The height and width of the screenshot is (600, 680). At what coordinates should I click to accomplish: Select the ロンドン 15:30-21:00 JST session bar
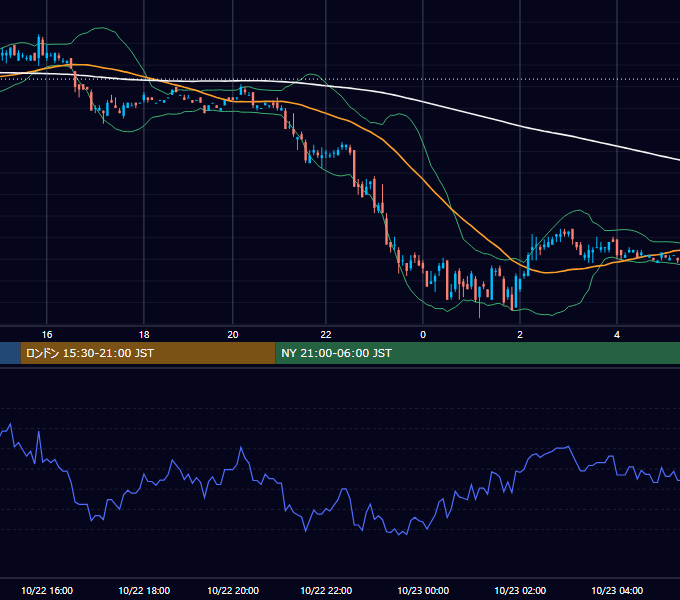click(x=148, y=353)
